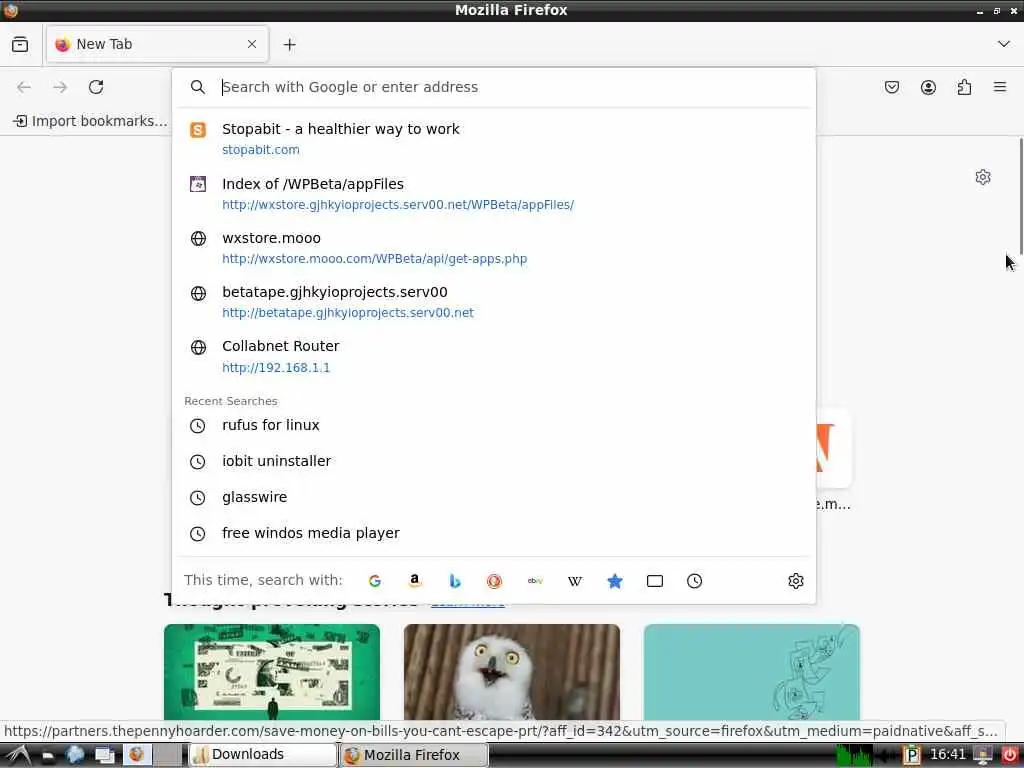The height and width of the screenshot is (768, 1024).
Task: Open the system start menu icon
Action: pos(18,755)
